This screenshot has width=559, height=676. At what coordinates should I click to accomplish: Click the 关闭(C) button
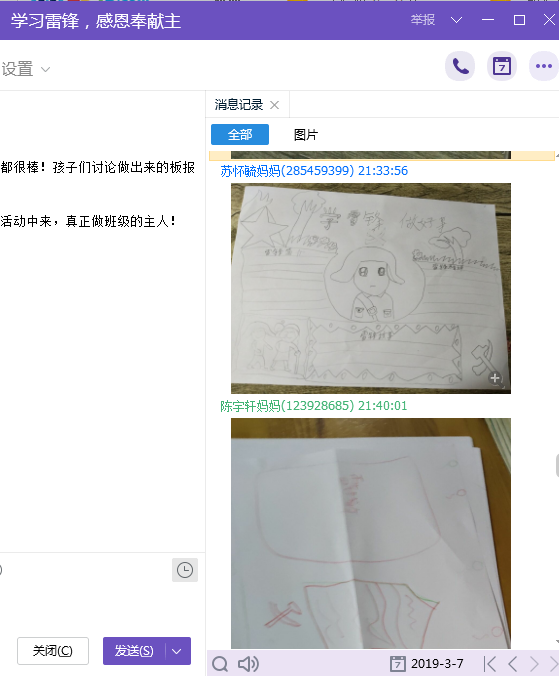[x=53, y=651]
